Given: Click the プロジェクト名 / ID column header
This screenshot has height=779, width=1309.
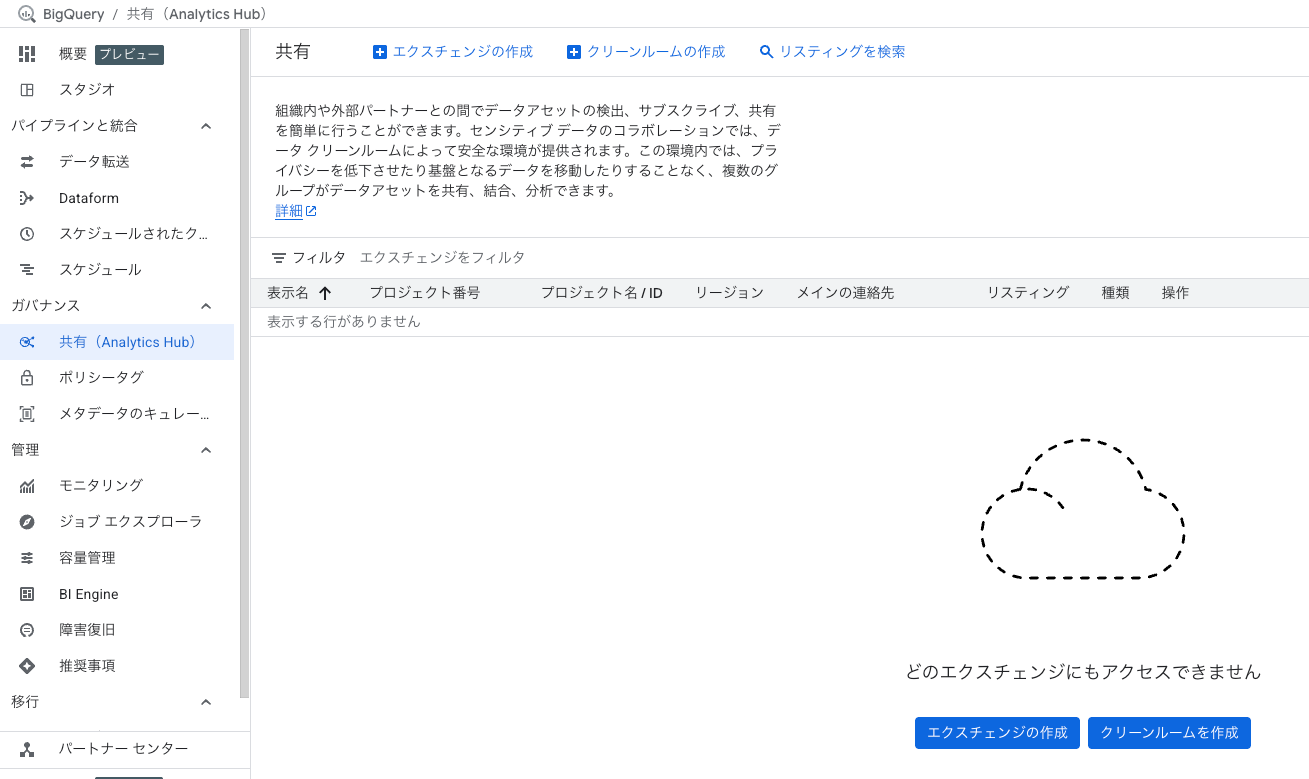Looking at the screenshot, I should click(x=602, y=293).
